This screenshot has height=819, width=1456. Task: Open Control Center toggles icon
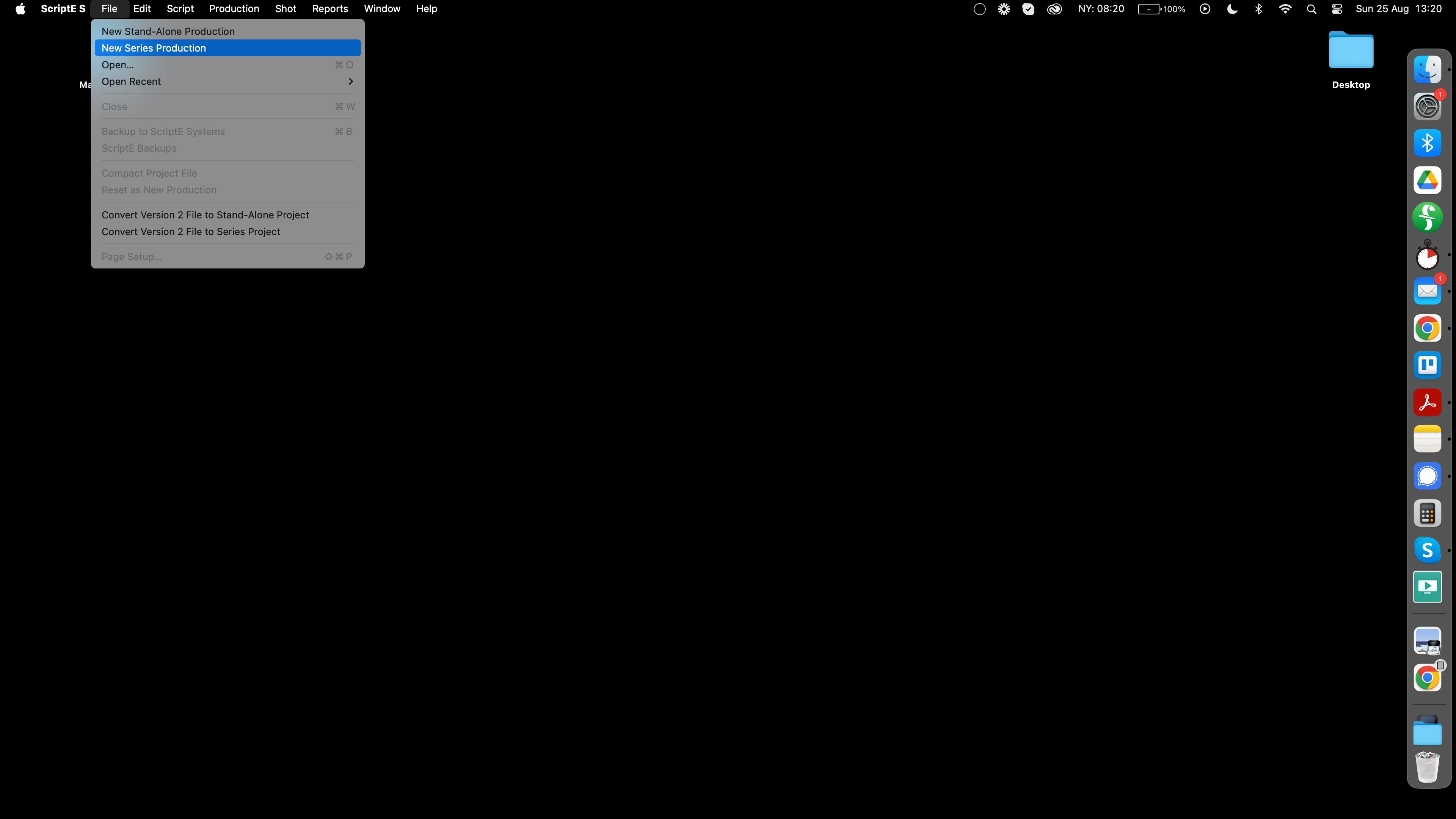click(x=1337, y=9)
